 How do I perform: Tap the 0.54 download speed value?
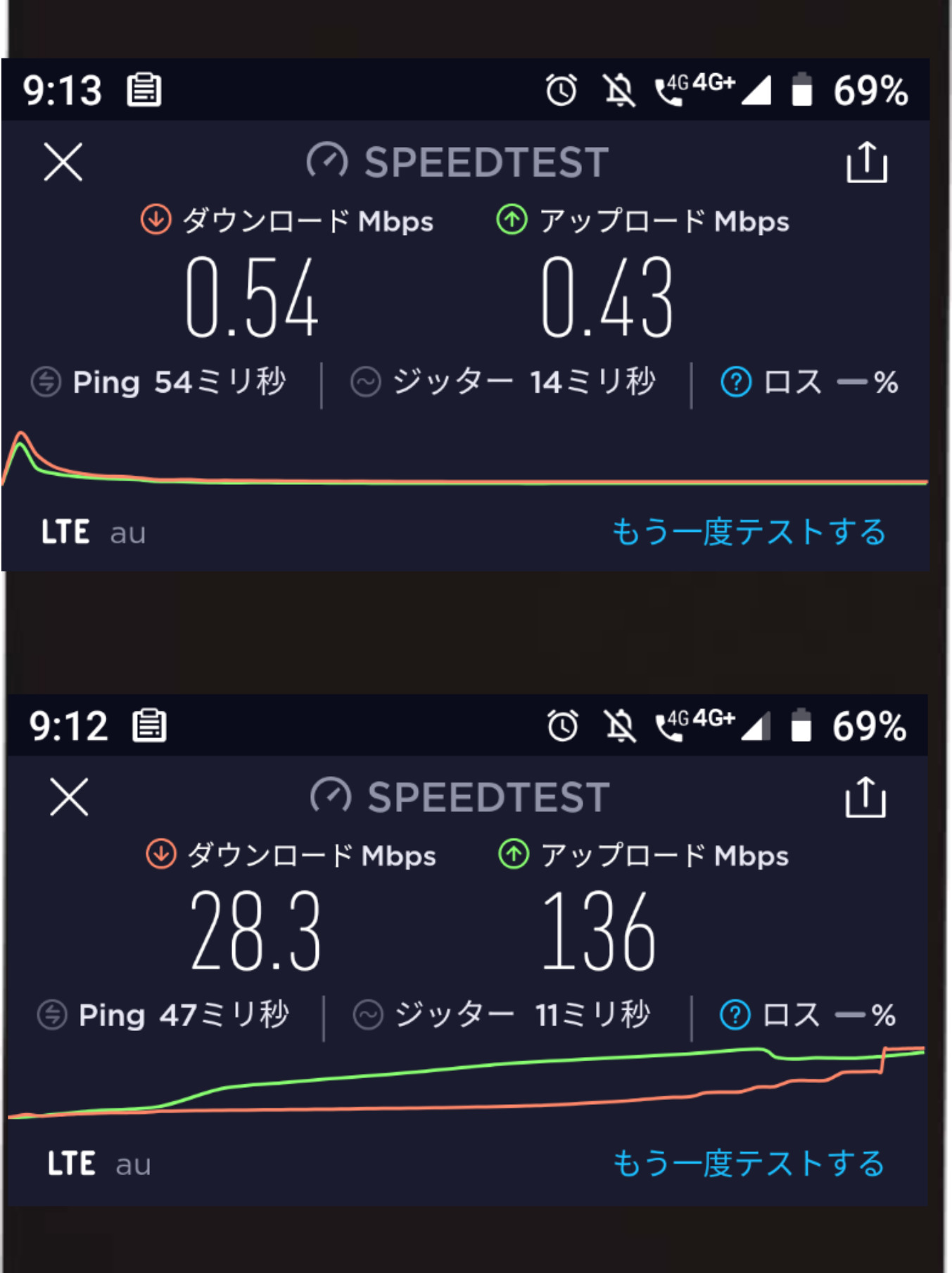pos(252,298)
